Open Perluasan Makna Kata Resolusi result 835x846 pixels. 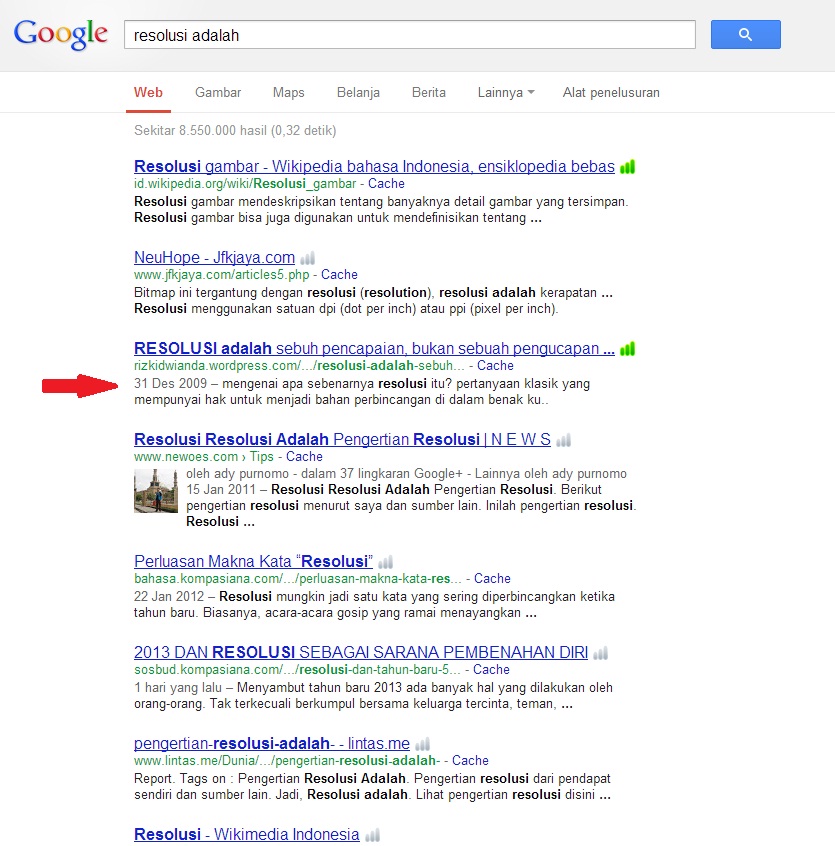point(254,562)
